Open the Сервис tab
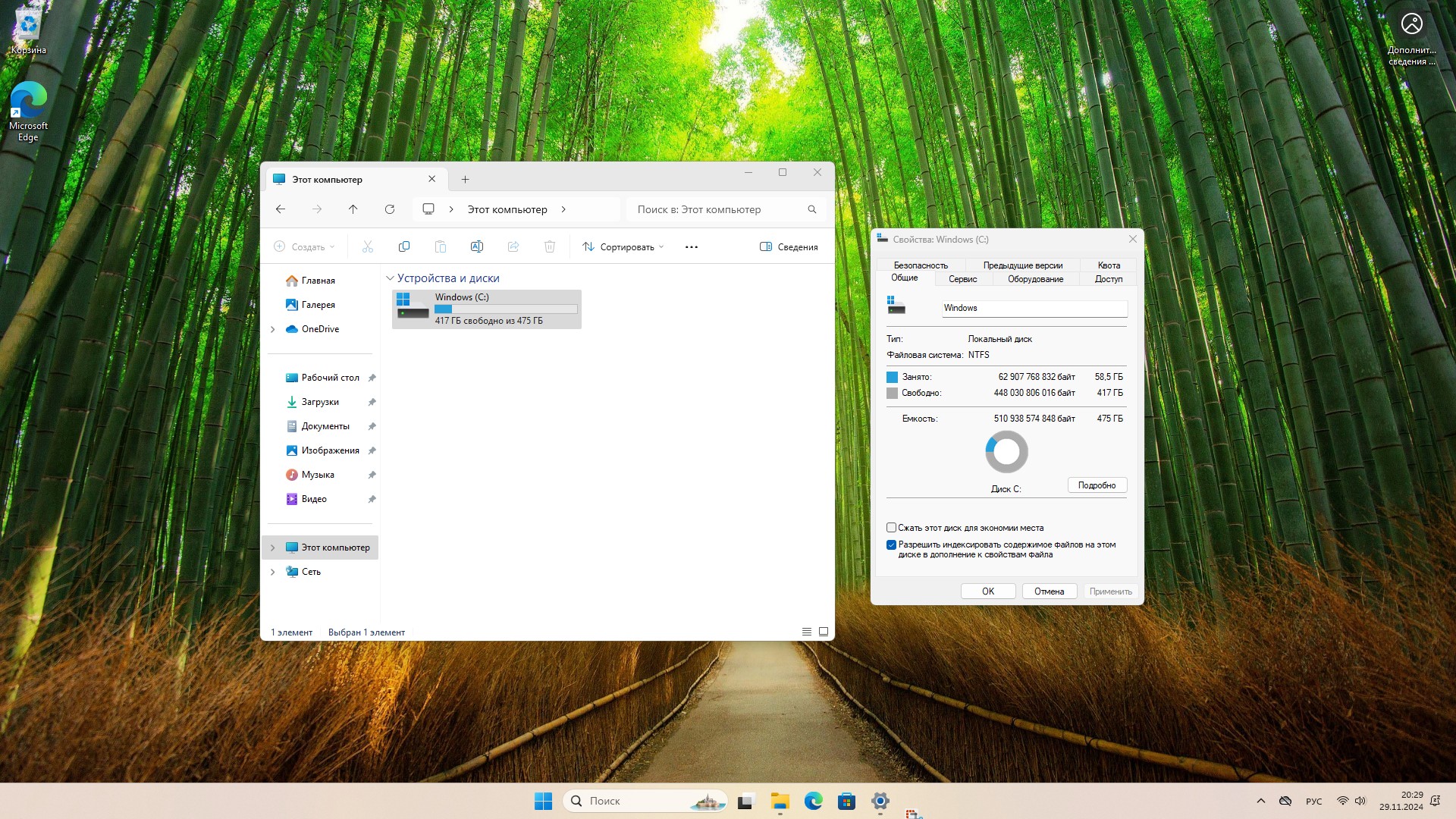The image size is (1456, 819). [962, 279]
